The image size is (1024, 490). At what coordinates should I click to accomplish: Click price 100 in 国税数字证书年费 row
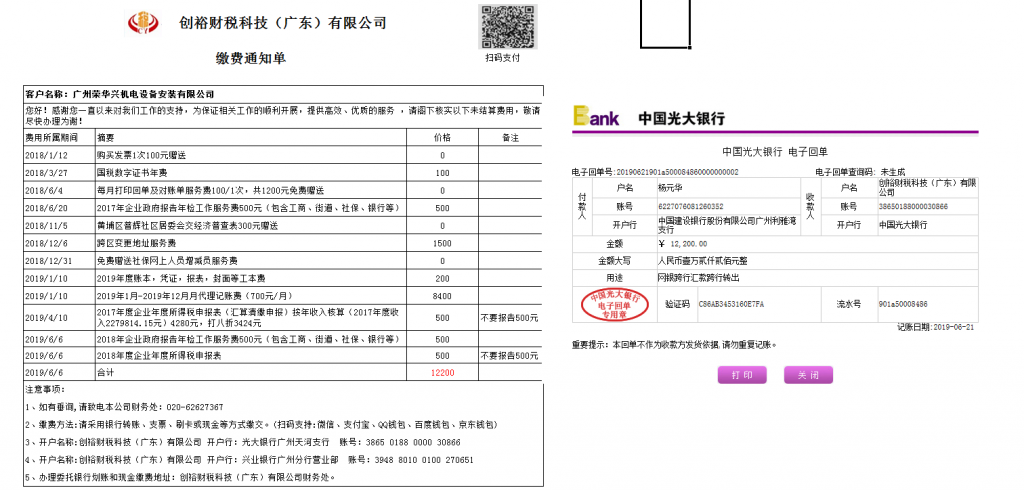pos(442,173)
